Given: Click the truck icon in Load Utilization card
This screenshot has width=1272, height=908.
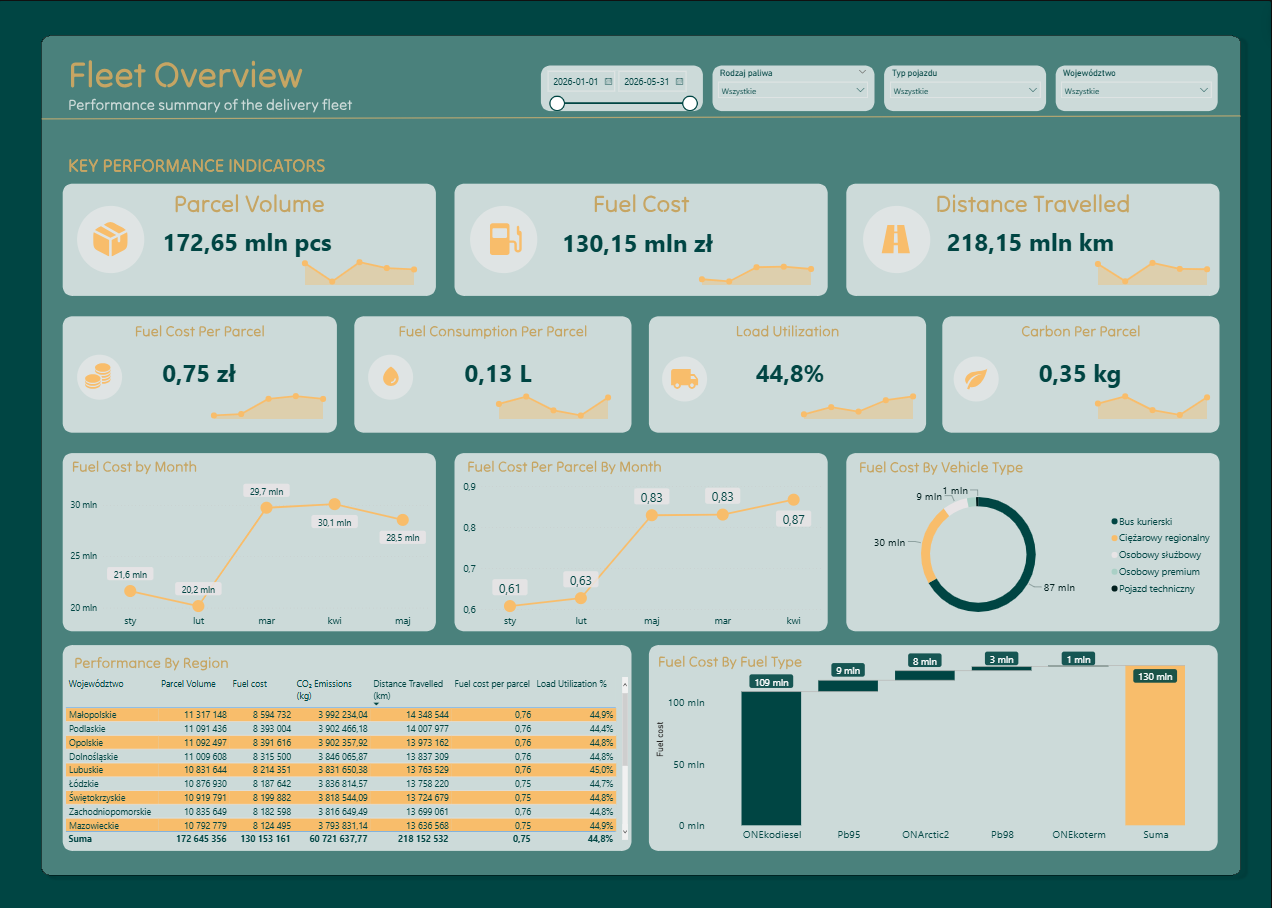Looking at the screenshot, I should (685, 379).
